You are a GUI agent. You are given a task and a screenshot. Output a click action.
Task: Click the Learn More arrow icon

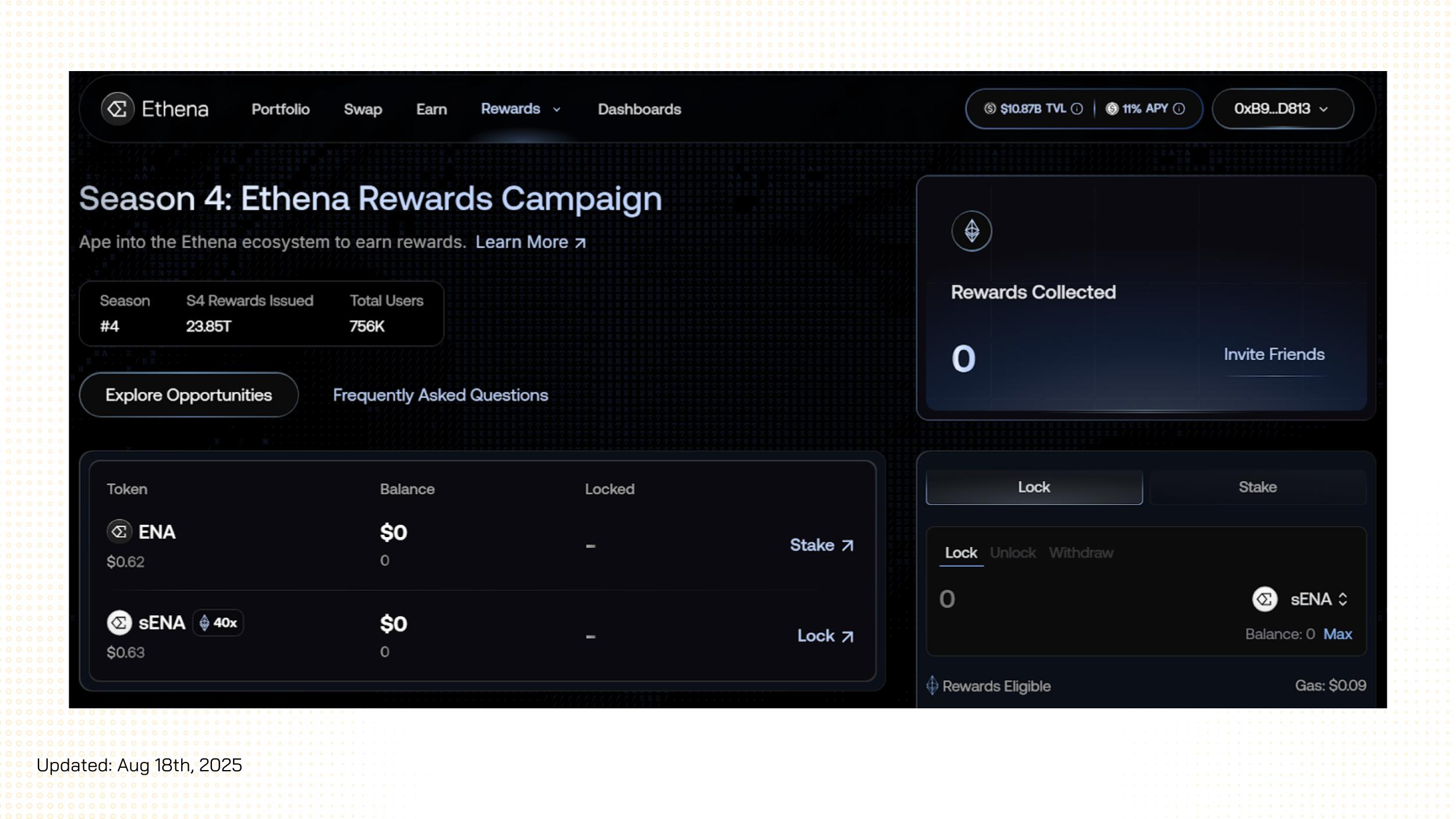pos(580,243)
